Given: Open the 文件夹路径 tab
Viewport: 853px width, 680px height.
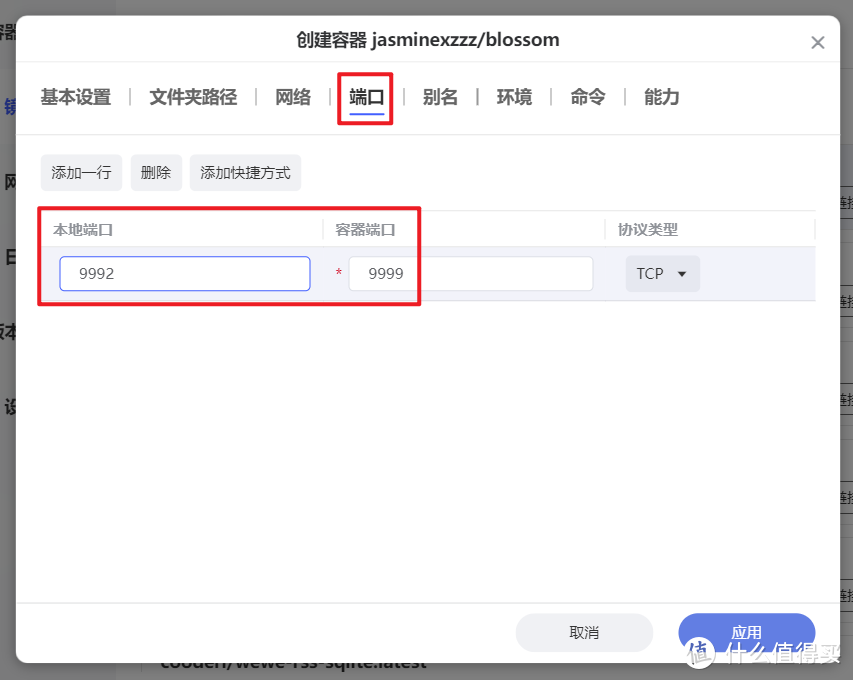Looking at the screenshot, I should click(x=192, y=97).
